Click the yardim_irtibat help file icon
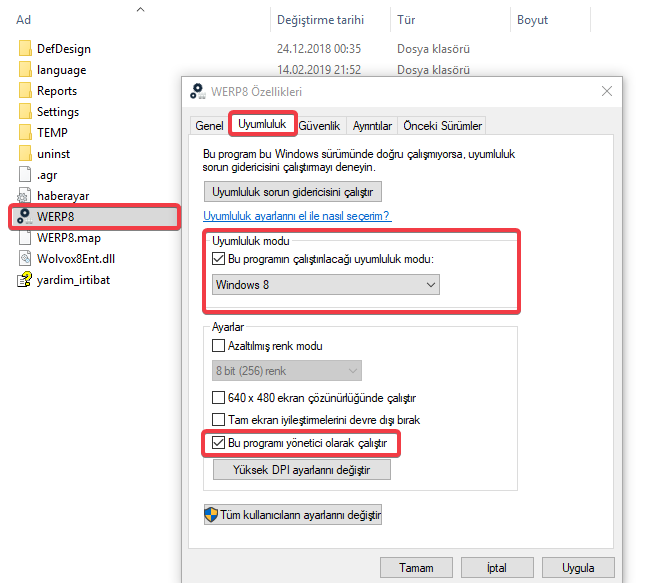This screenshot has height=583, width=671. tap(24, 280)
